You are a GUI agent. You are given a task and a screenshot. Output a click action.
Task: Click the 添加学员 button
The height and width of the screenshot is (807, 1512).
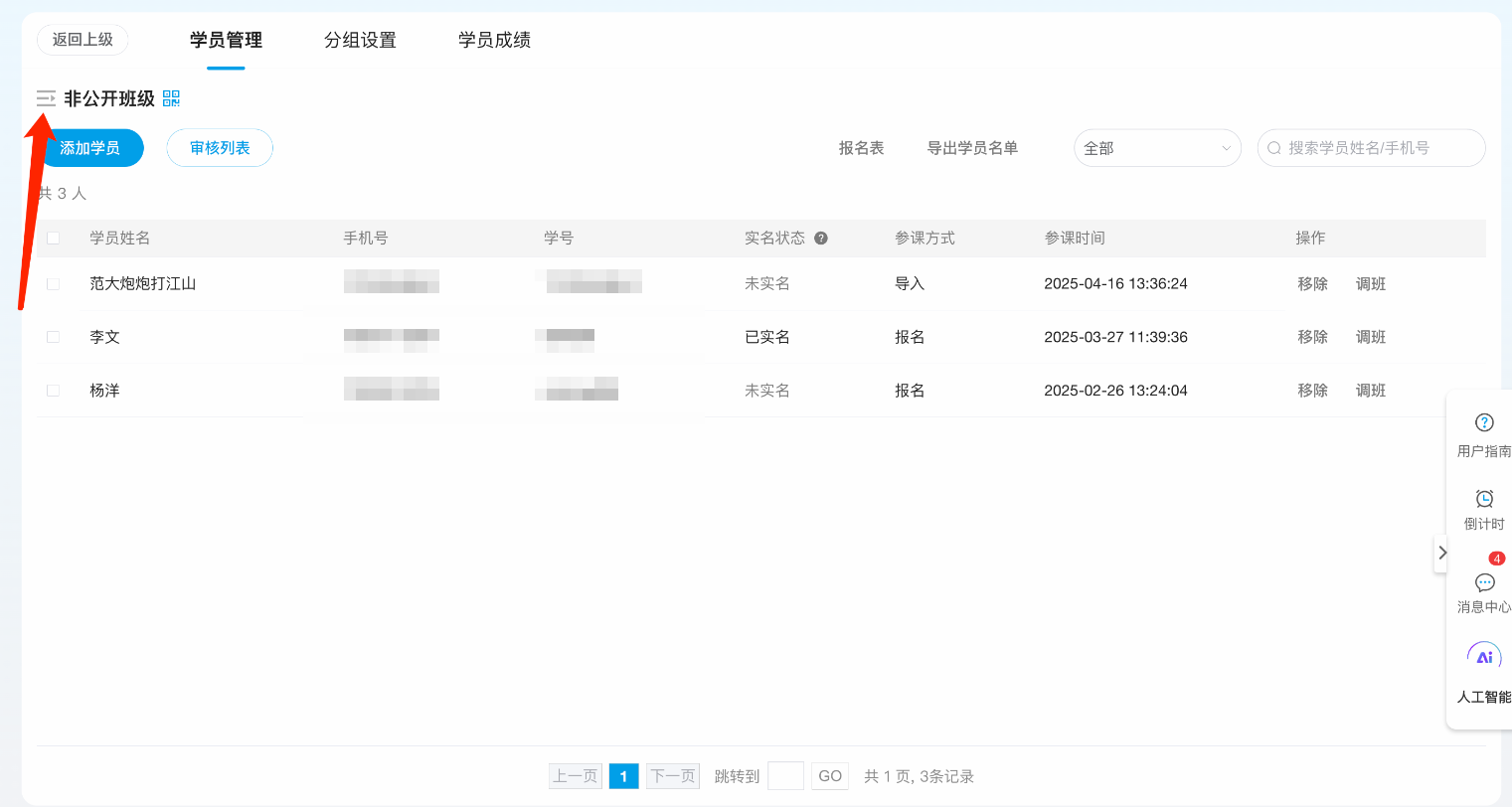pyautogui.click(x=90, y=148)
